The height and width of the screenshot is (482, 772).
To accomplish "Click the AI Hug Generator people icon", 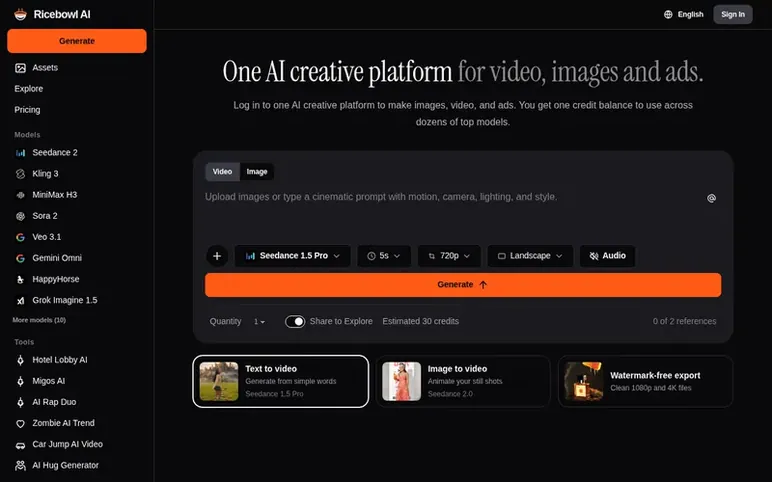I will tap(20, 466).
